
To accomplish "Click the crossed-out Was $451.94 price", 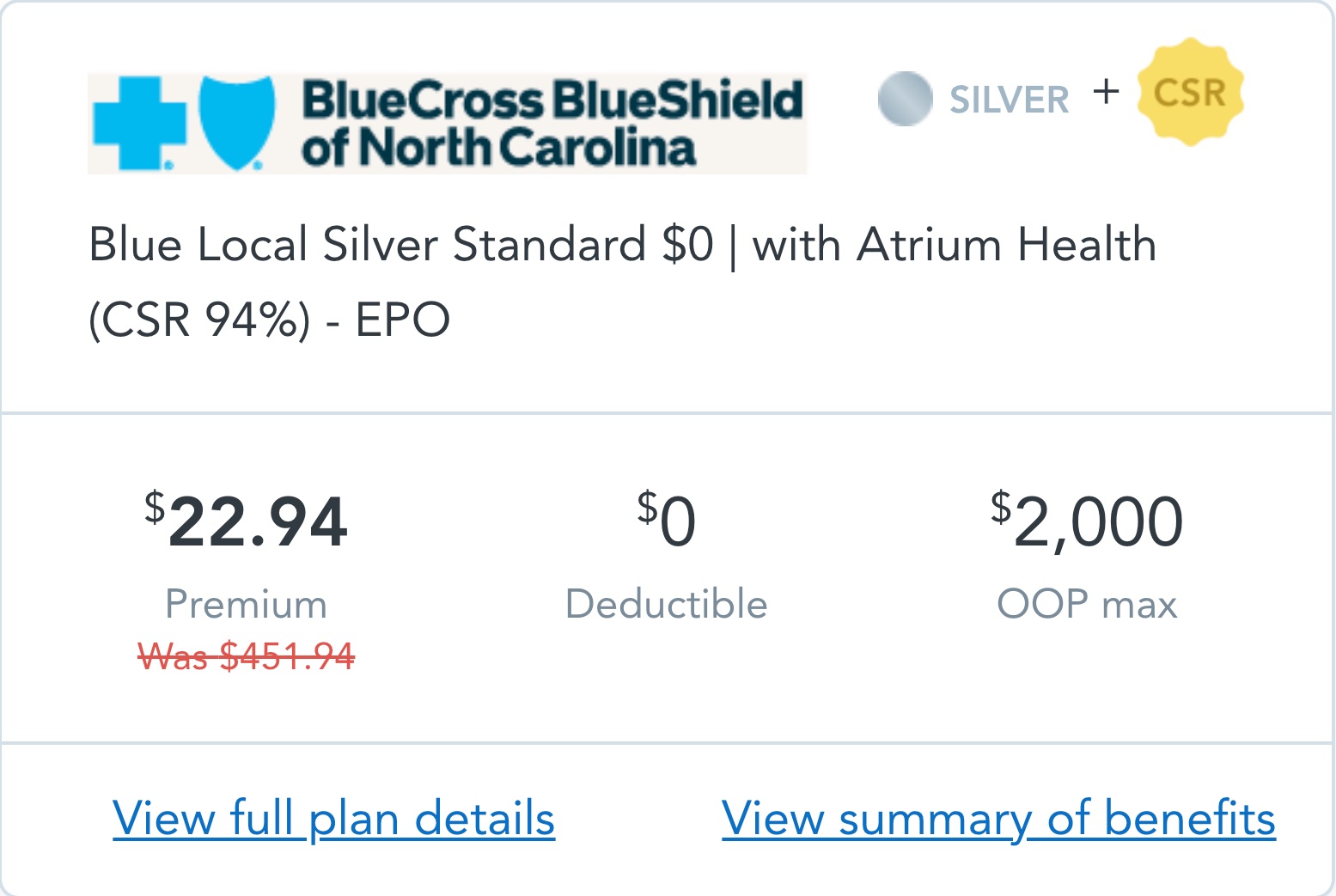I will 246,657.
